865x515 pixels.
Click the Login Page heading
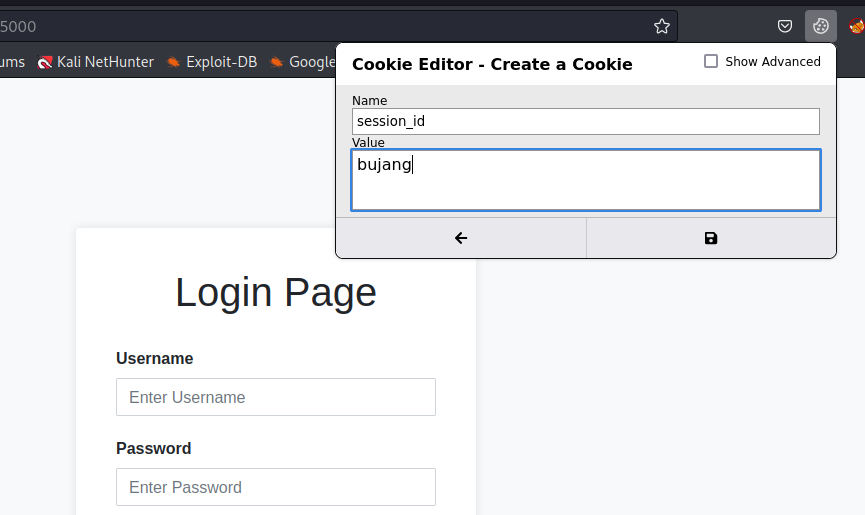276,292
